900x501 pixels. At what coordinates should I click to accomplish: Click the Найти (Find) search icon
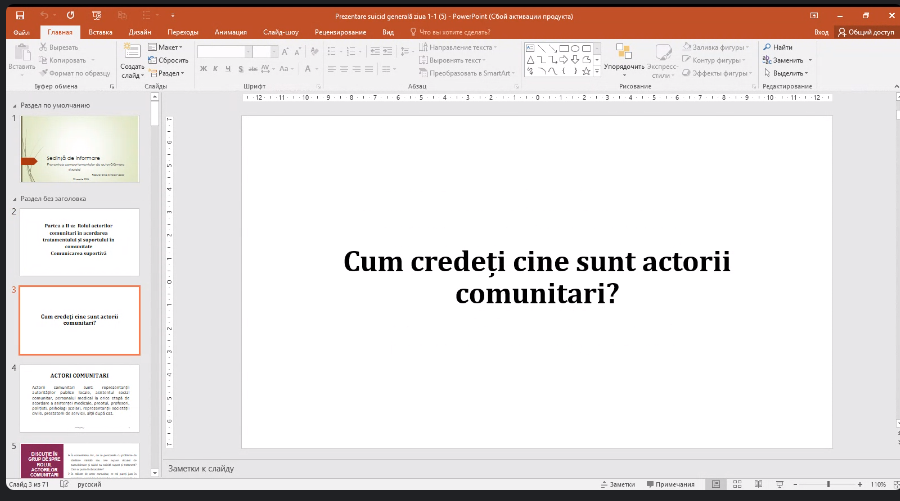point(767,47)
